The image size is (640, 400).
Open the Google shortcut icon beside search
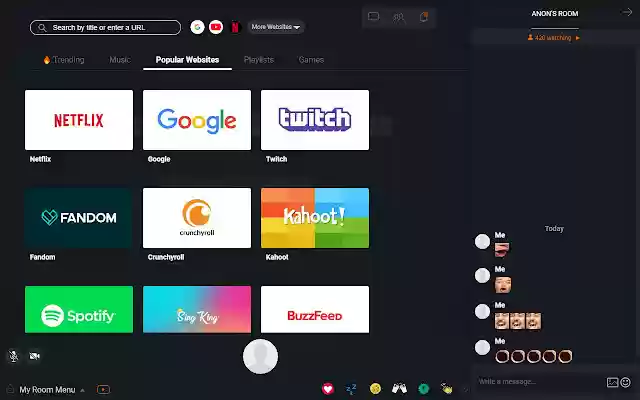pyautogui.click(x=198, y=27)
